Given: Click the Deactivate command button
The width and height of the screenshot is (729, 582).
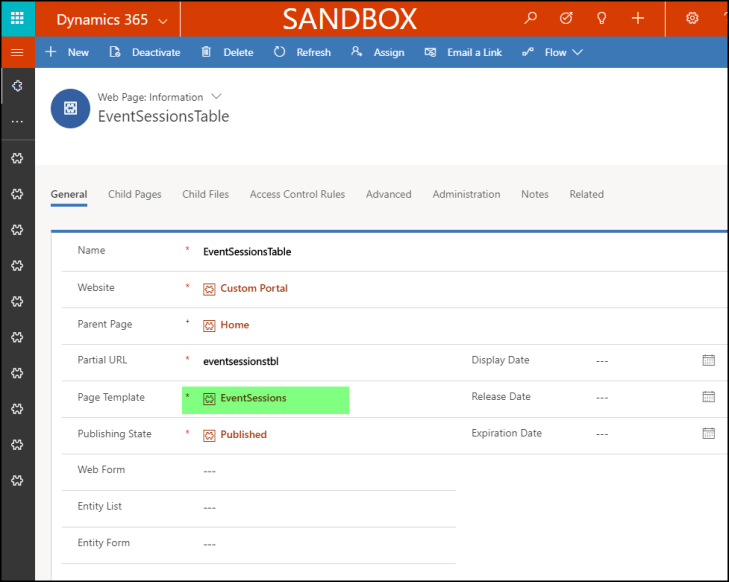Looking at the screenshot, I should click(x=145, y=52).
